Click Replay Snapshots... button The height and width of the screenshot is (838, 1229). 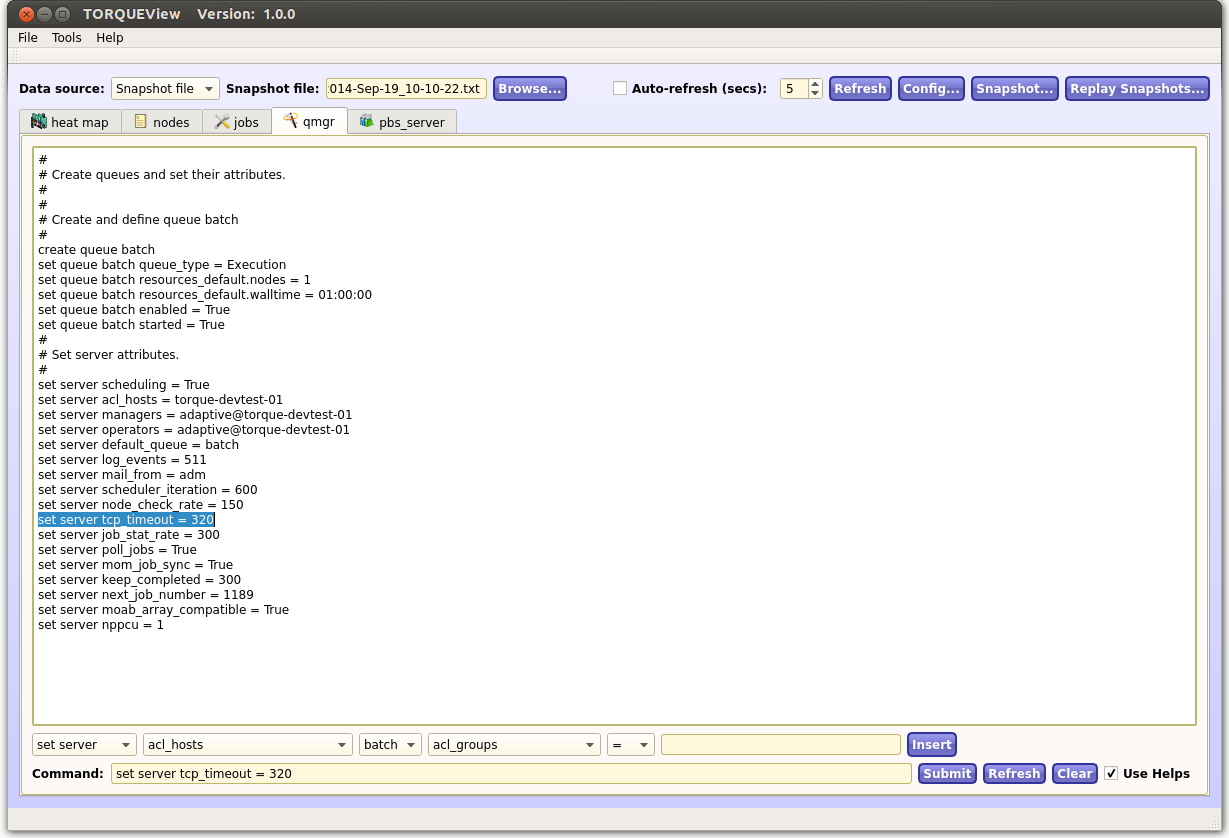coord(1137,89)
